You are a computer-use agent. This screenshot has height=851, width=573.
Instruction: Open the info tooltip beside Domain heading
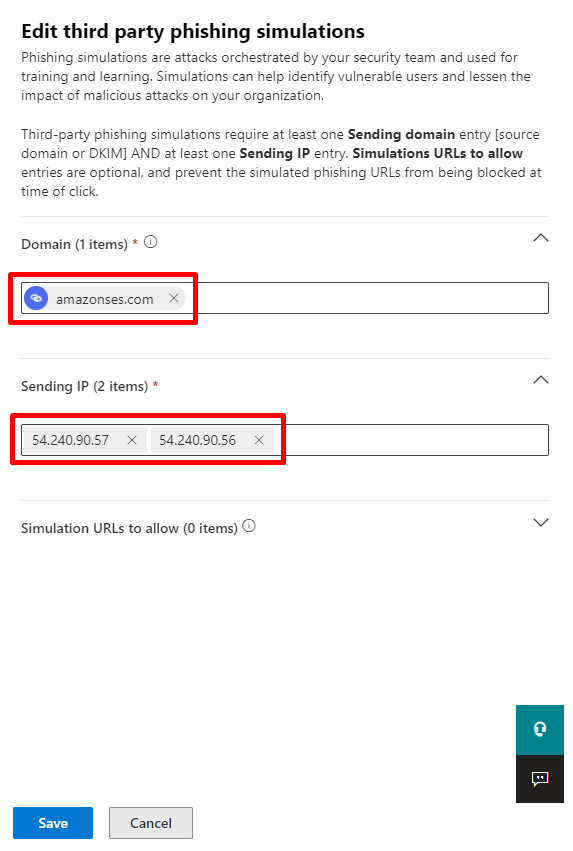(x=151, y=242)
